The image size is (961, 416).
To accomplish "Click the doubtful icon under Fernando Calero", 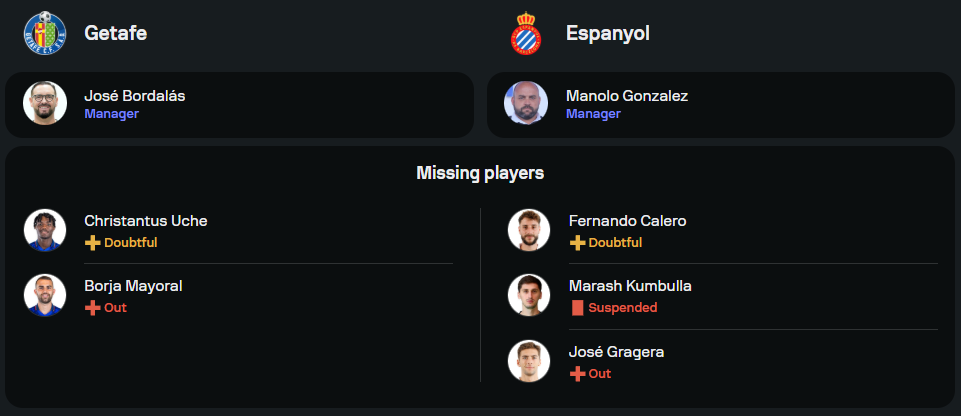I will [577, 243].
